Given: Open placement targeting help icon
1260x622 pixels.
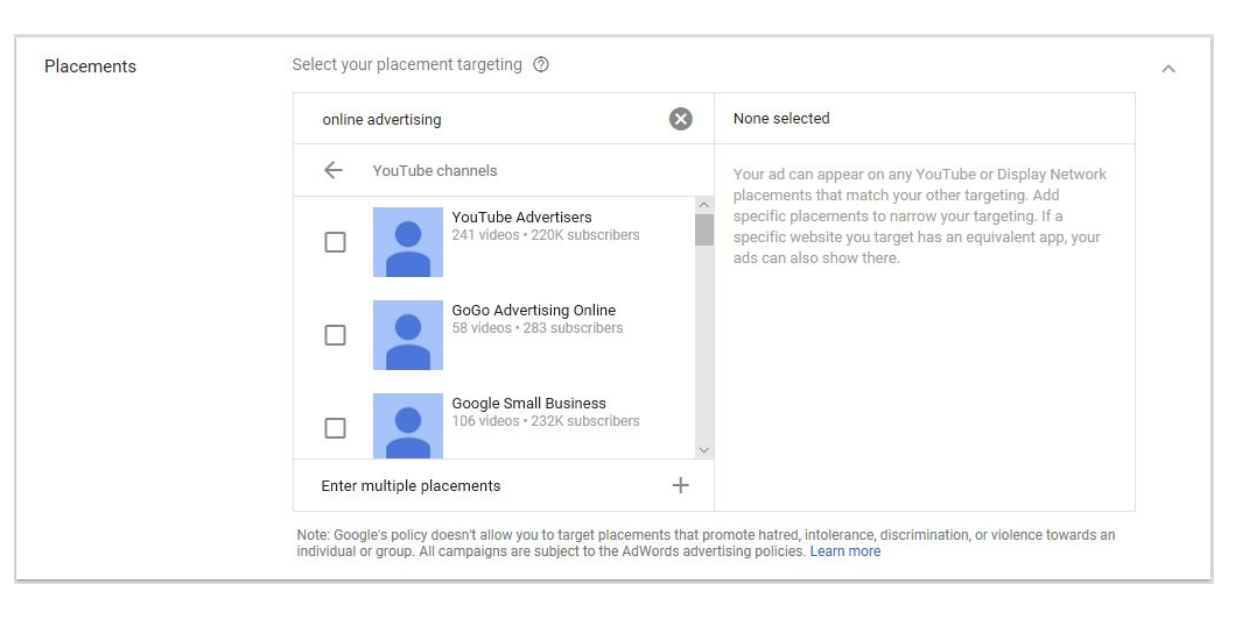Looking at the screenshot, I should pyautogui.click(x=541, y=65).
